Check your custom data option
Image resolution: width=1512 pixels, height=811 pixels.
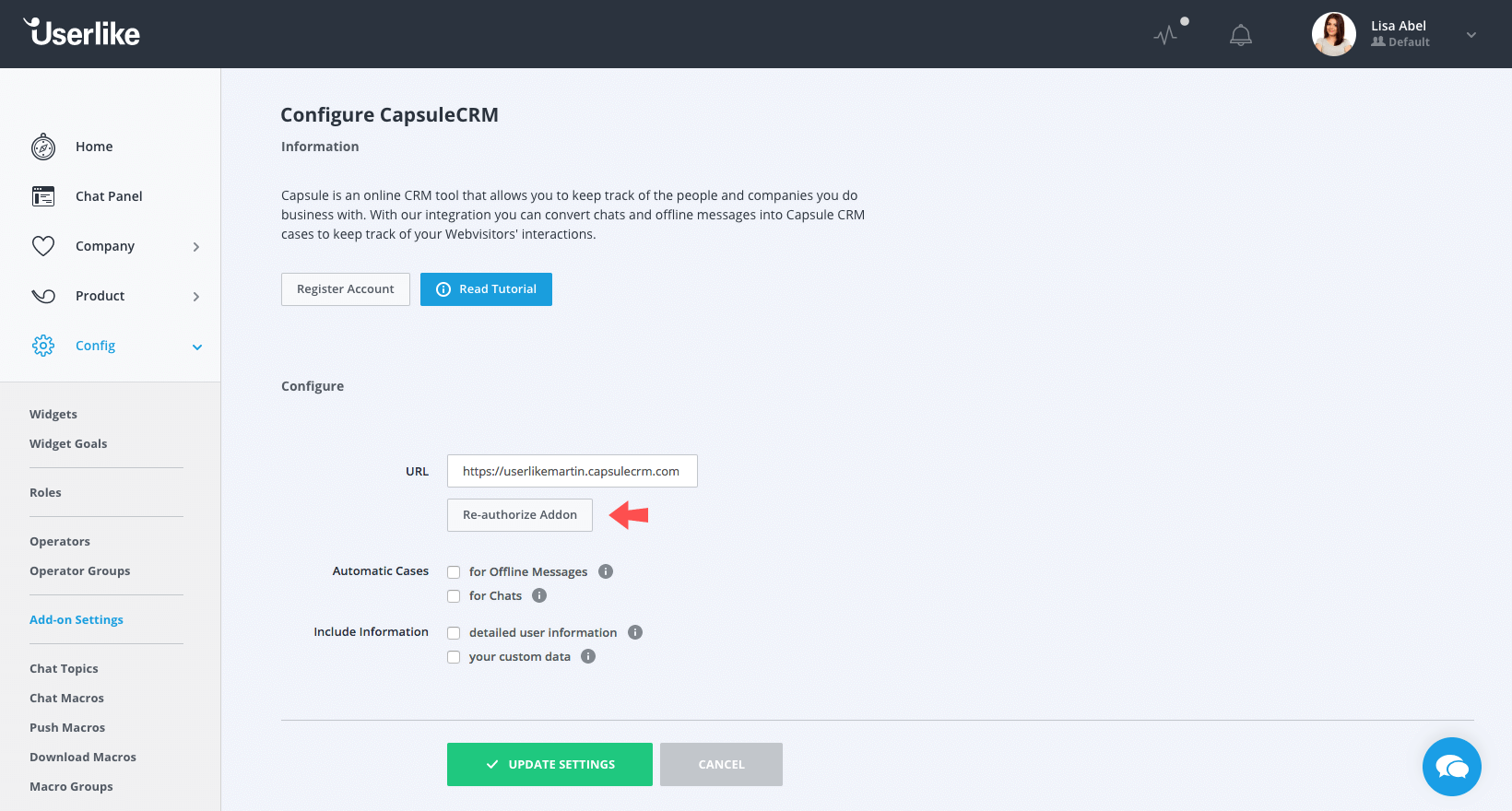coord(454,657)
